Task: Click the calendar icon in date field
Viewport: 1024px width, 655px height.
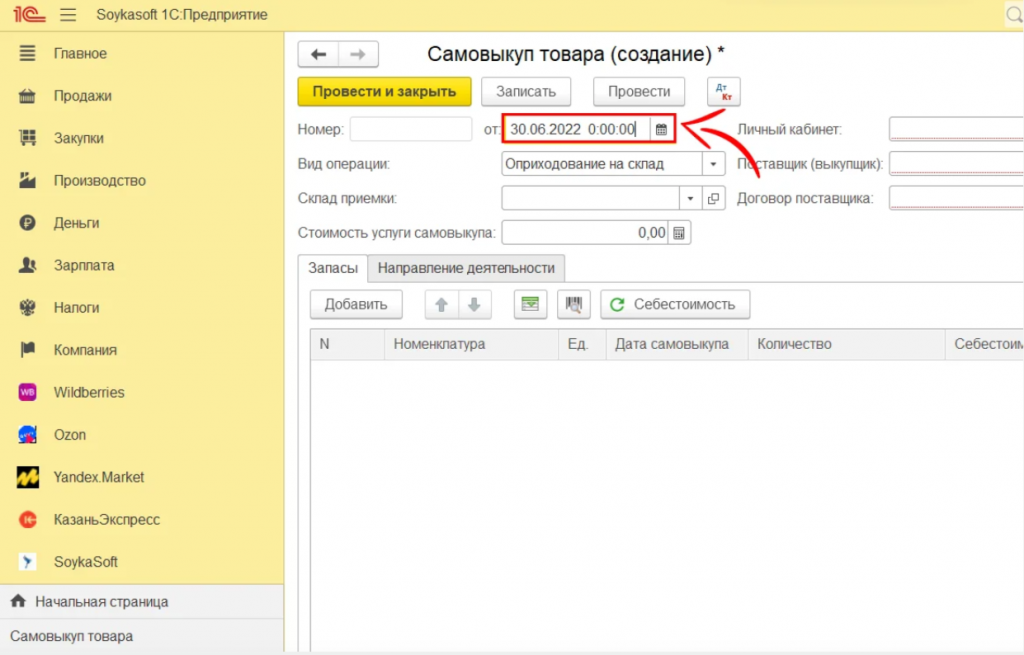Action: (660, 129)
